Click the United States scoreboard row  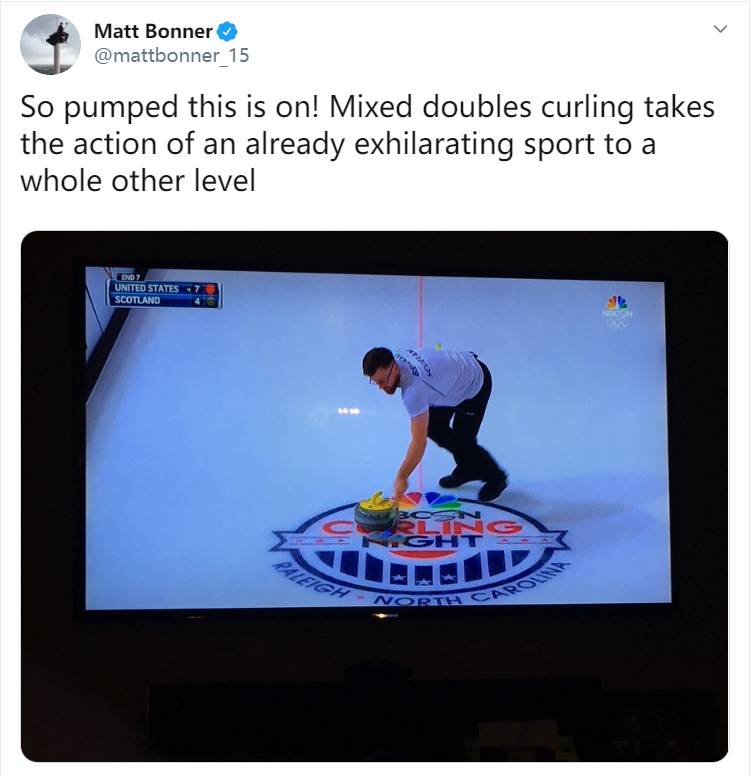(163, 288)
